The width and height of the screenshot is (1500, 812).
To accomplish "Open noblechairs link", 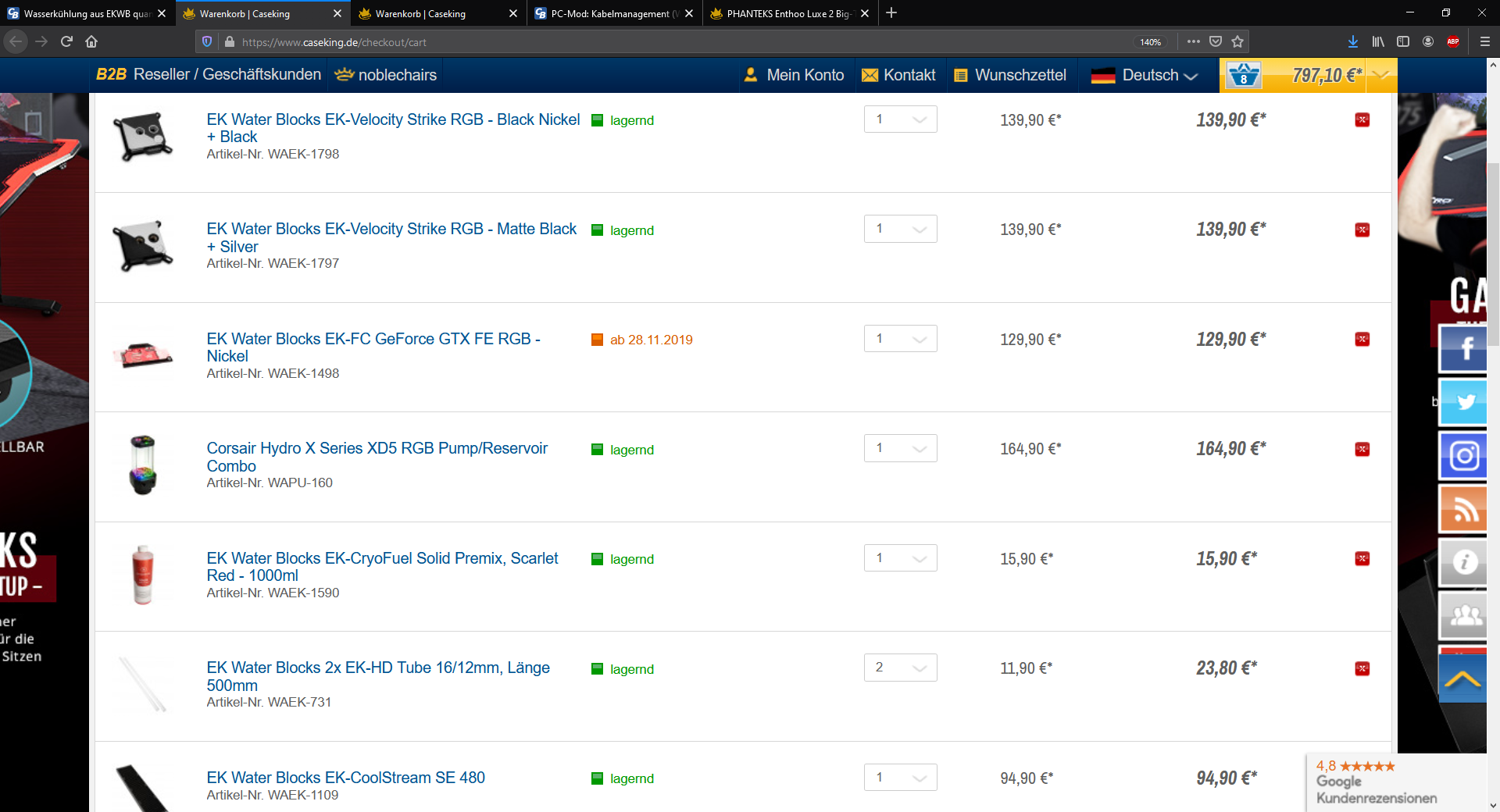I will click(x=386, y=75).
